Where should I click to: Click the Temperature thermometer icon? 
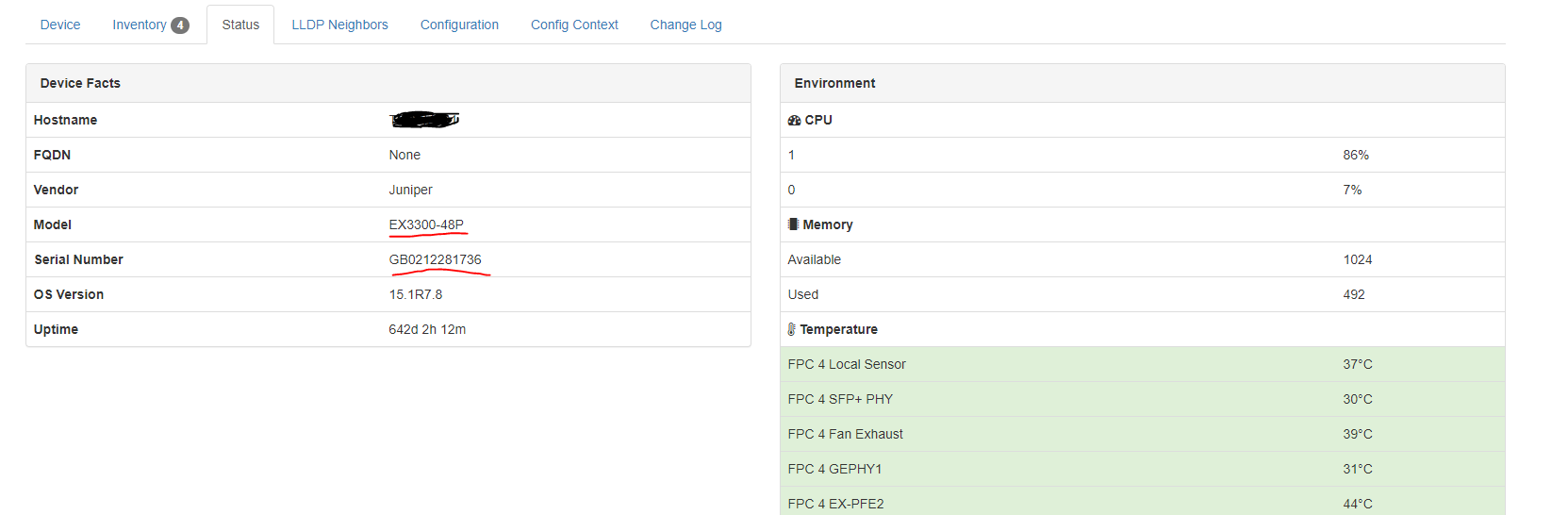pos(792,329)
